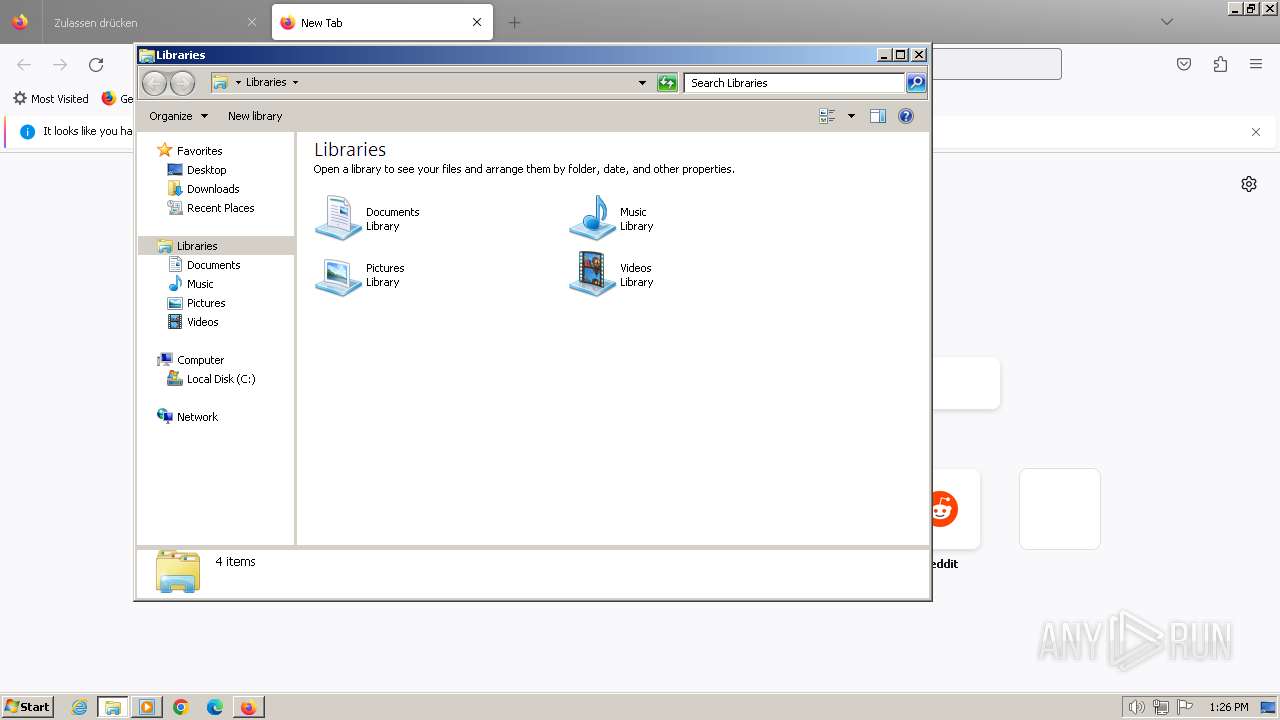The image size is (1280, 720).
Task: Open a new Firefox tab with plus
Action: click(514, 22)
